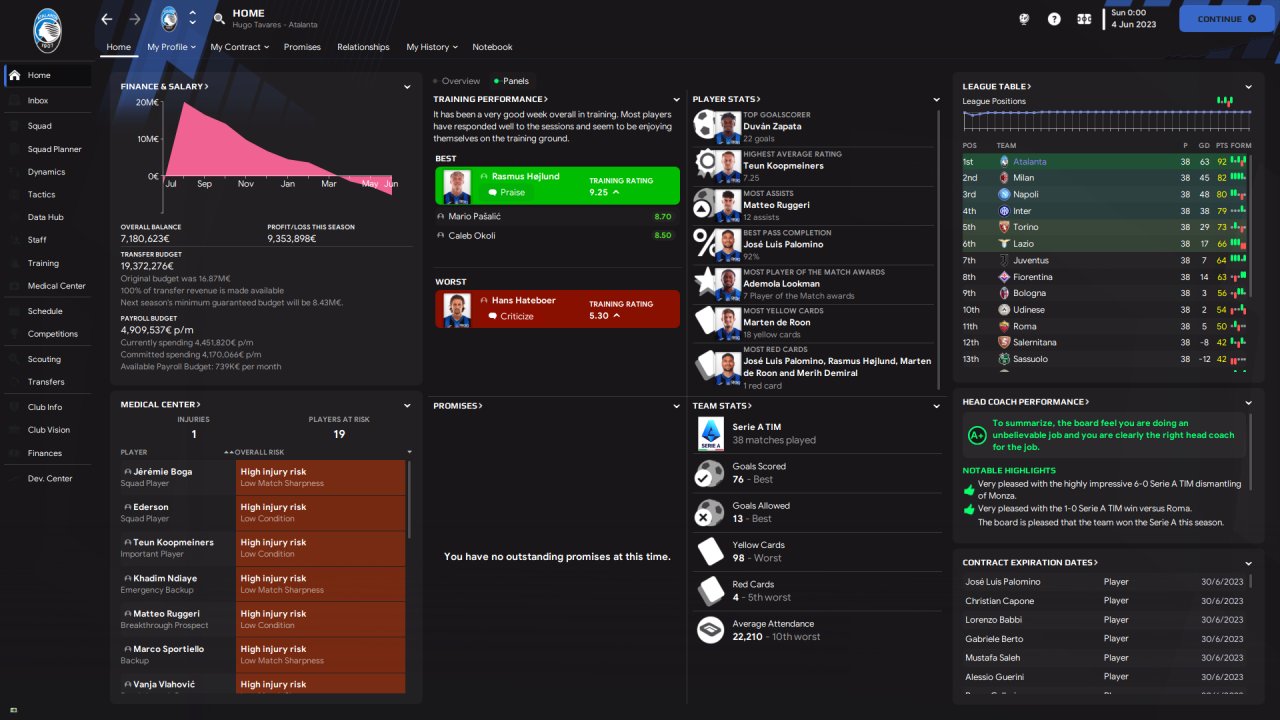Image resolution: width=1280 pixels, height=720 pixels.
Task: Open the League Table heading link
Action: pos(996,87)
